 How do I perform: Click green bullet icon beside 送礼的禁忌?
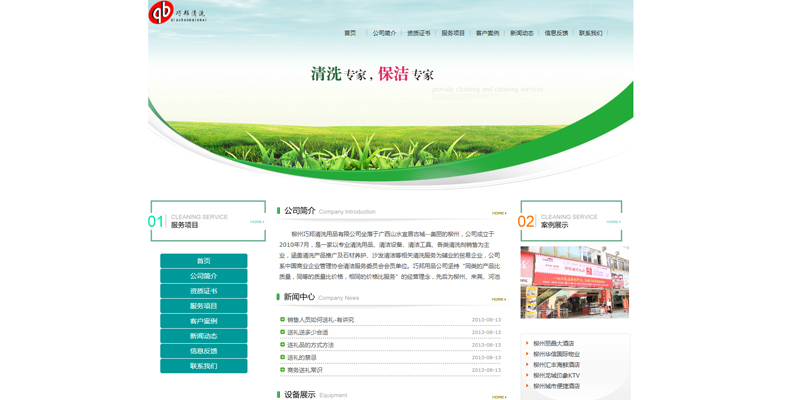(x=283, y=357)
